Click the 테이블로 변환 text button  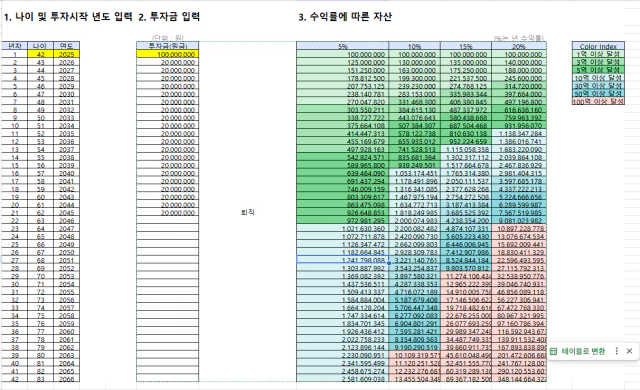[583, 351]
